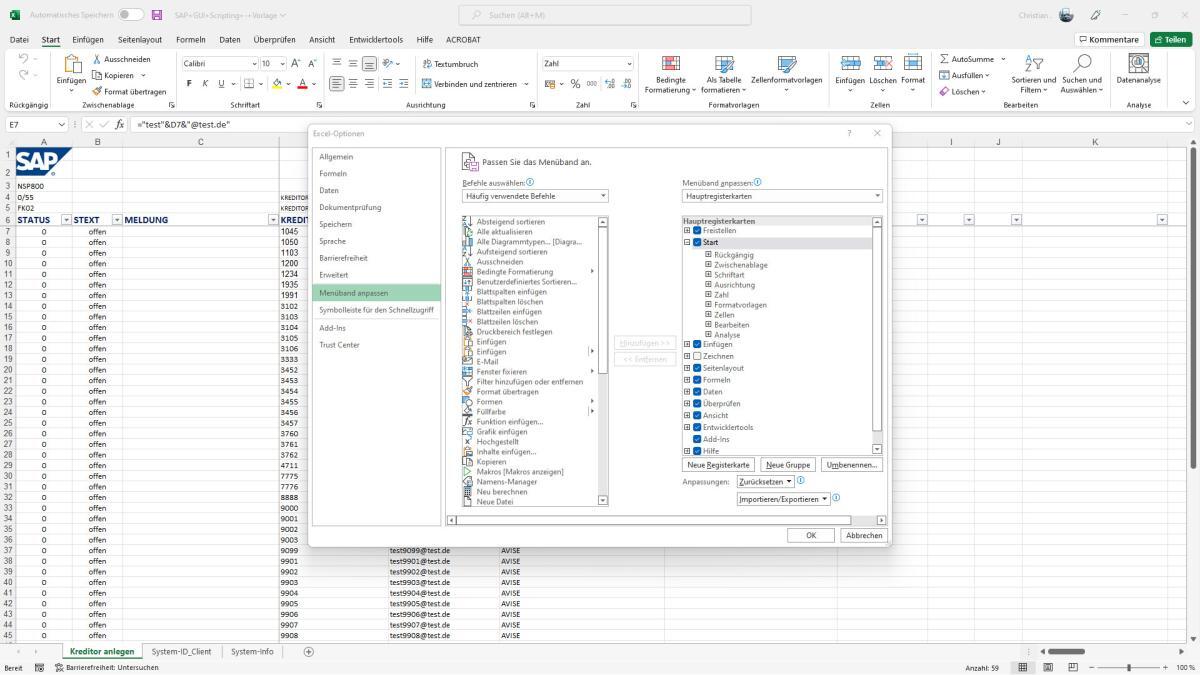Apply italic formatting via the K icon

tap(204, 84)
